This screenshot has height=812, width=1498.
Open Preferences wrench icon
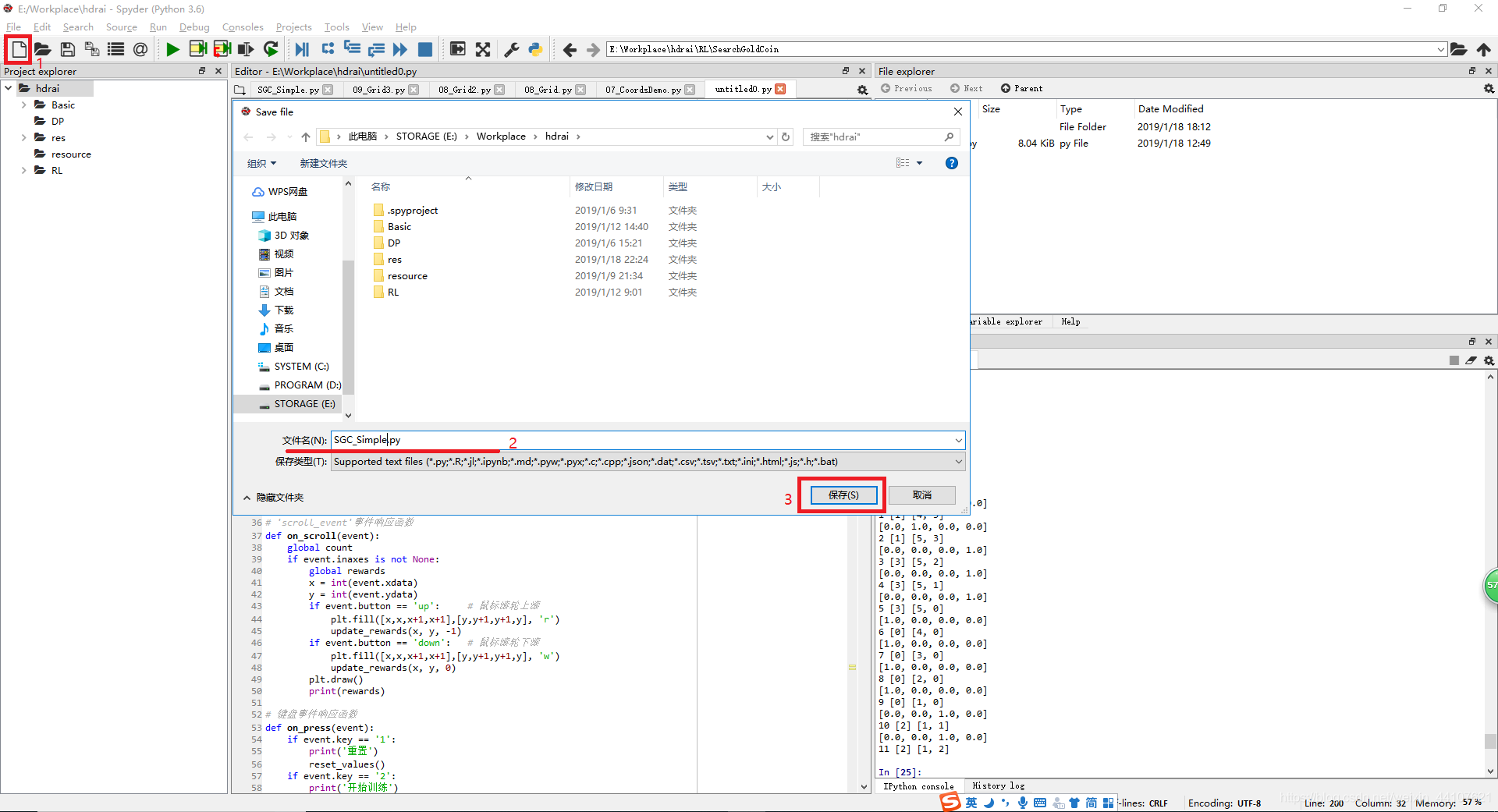tap(512, 50)
